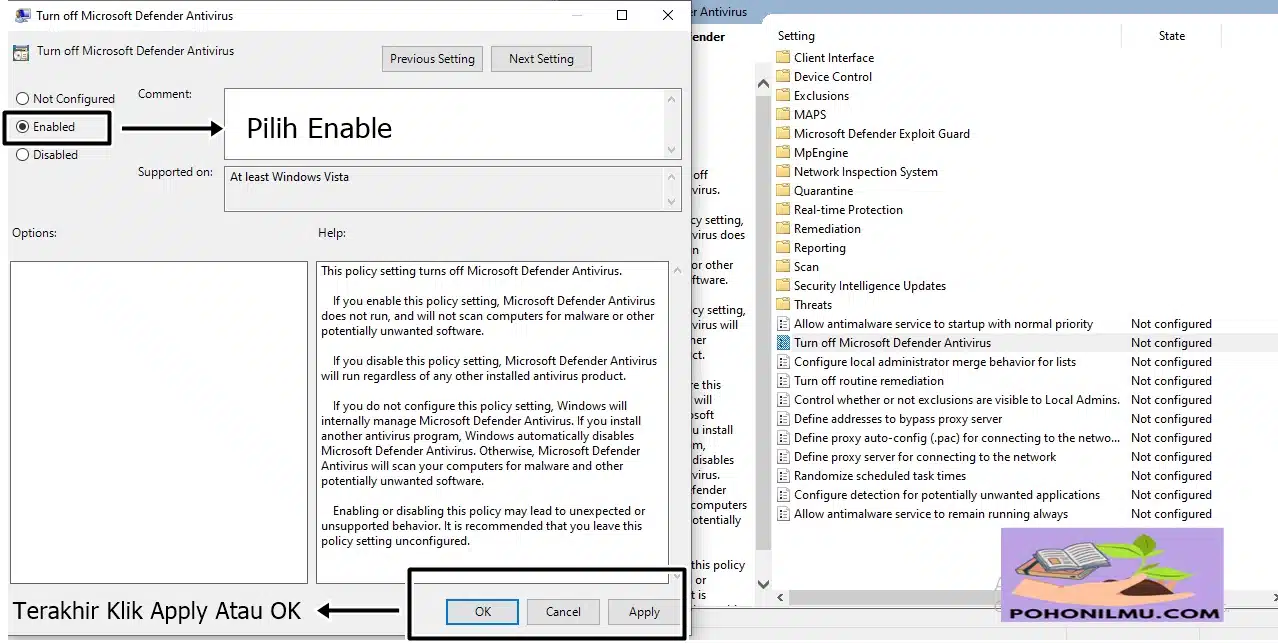Click 'Not configured' state of 'Define addresses to bypass proxy'
Viewport: 1278px width, 643px height.
pos(1171,419)
